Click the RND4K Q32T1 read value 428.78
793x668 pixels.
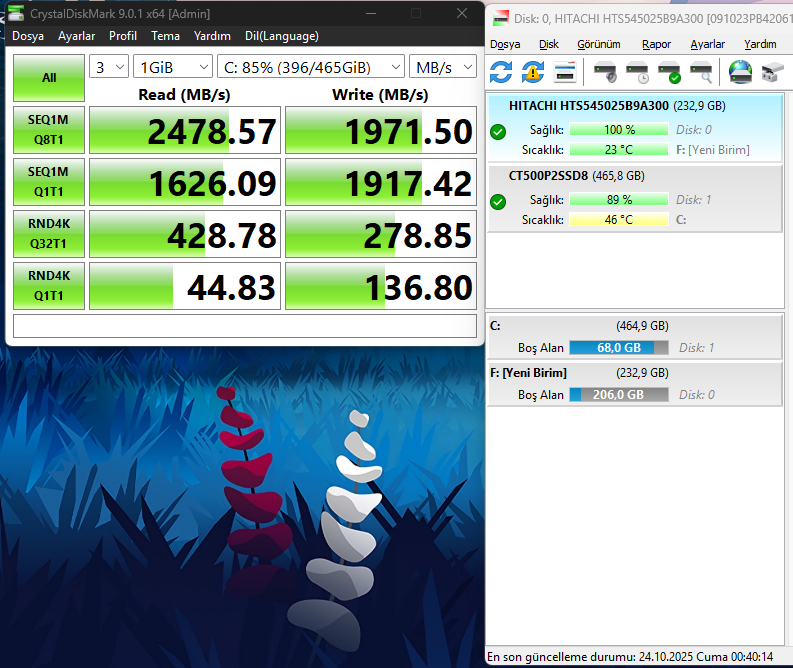(x=185, y=234)
